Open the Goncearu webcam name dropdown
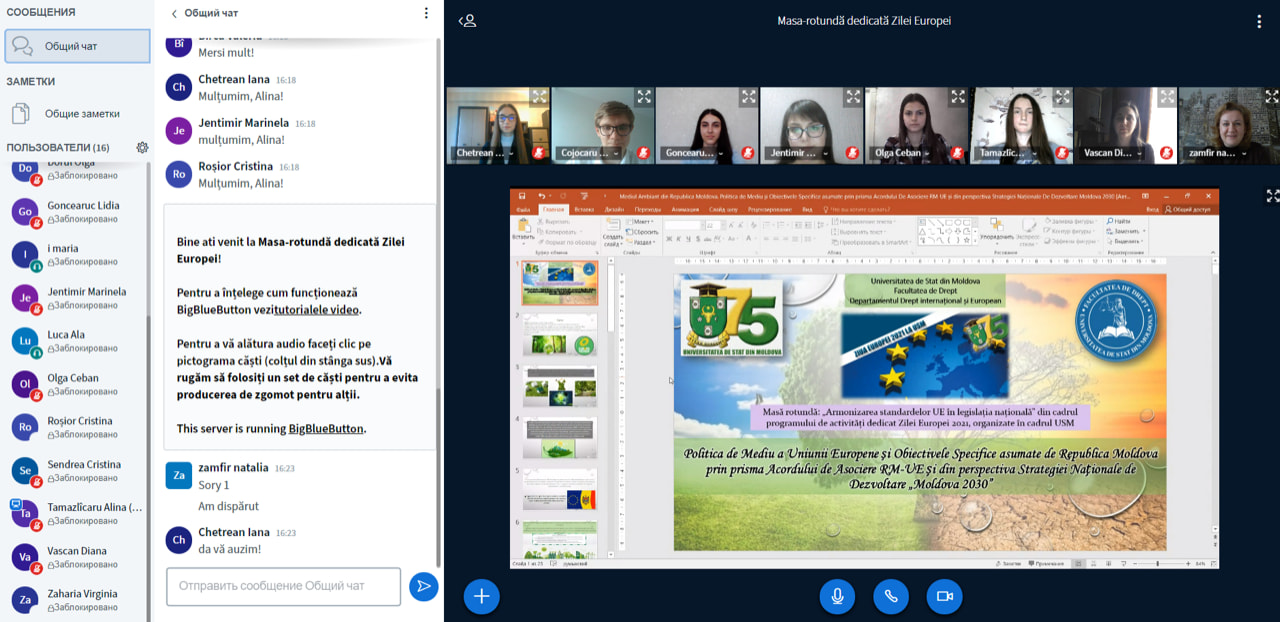Viewport: 1280px width, 622px height. (x=694, y=153)
